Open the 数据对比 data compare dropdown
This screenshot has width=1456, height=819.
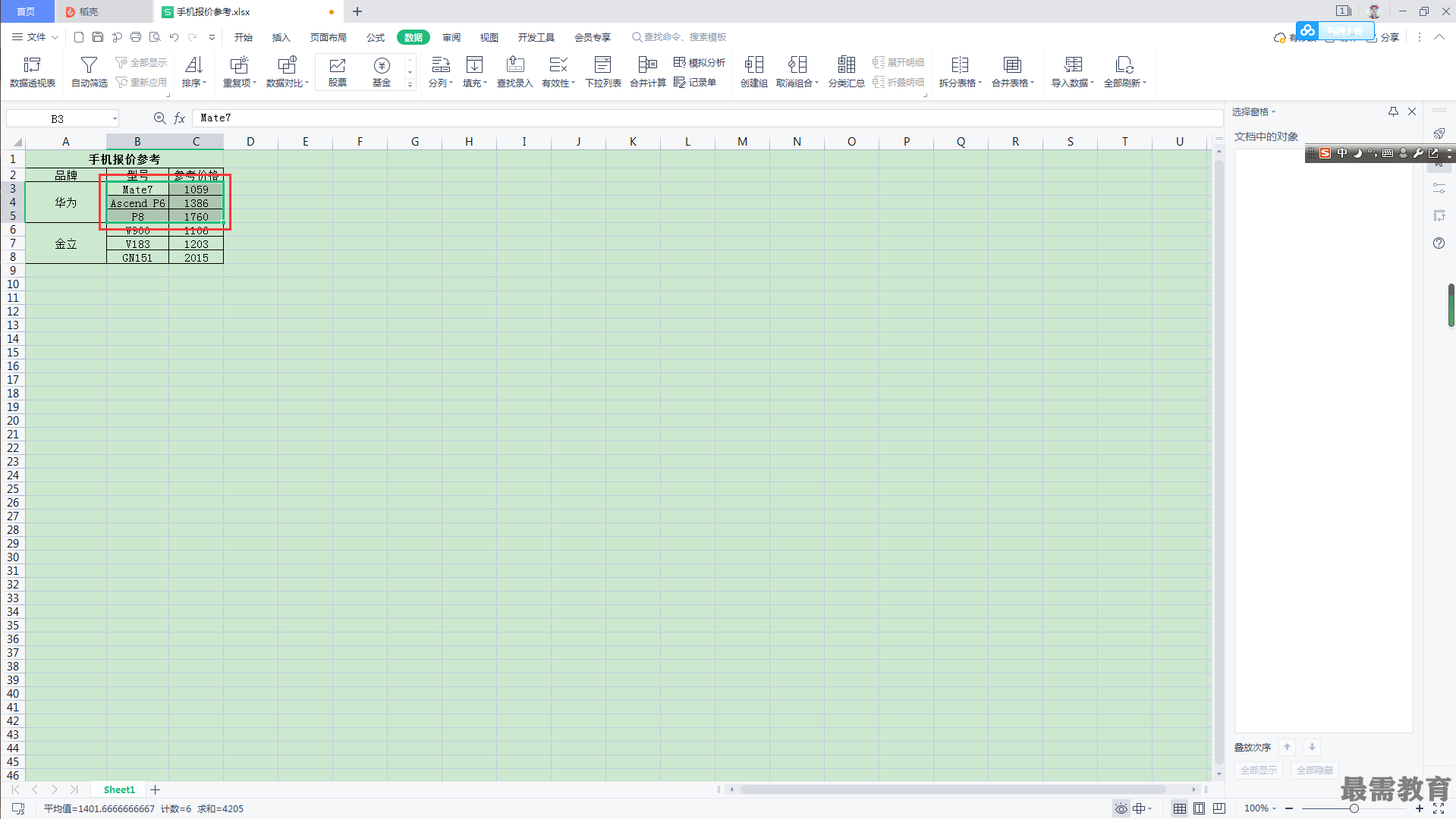(x=287, y=72)
